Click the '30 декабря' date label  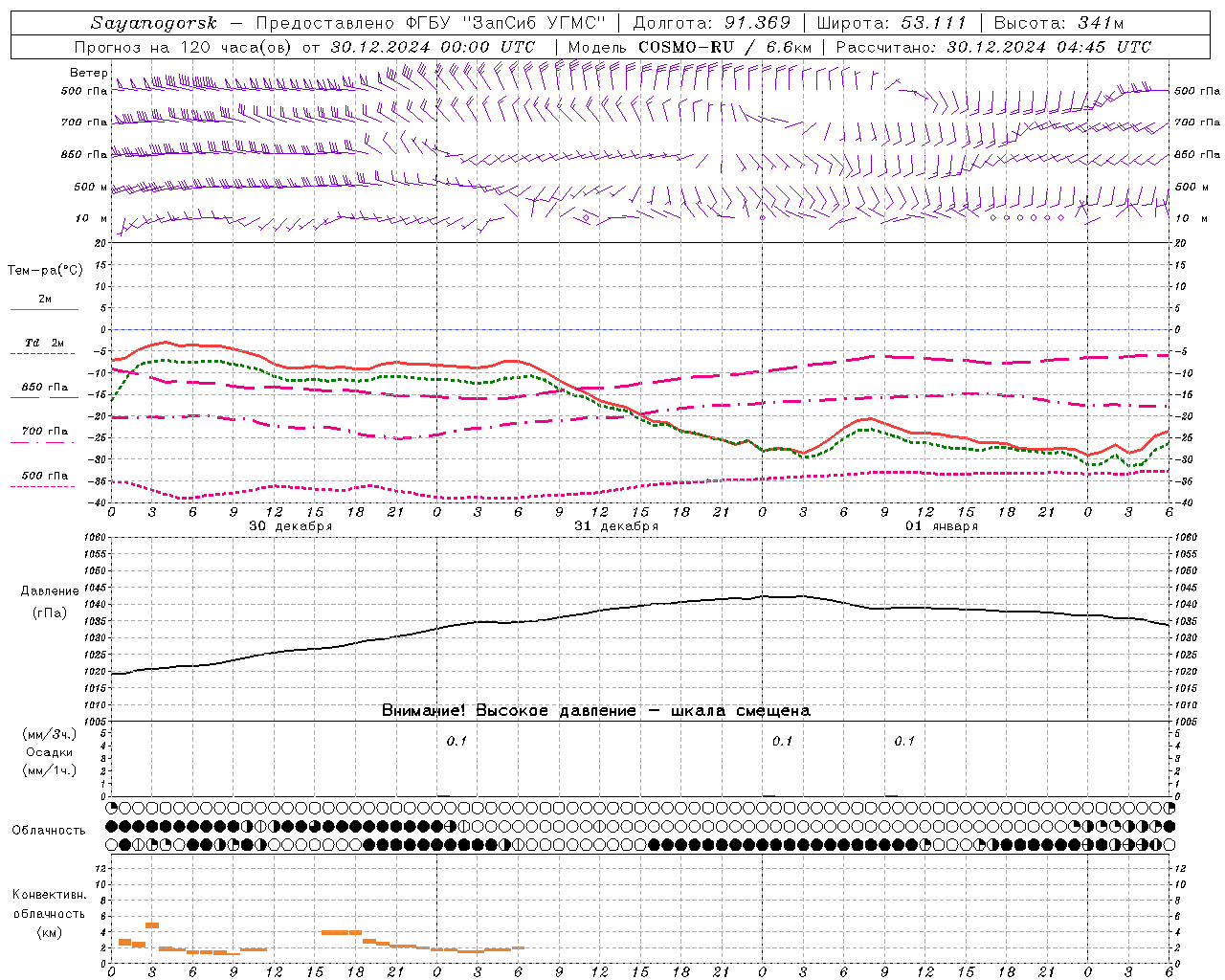290,526
